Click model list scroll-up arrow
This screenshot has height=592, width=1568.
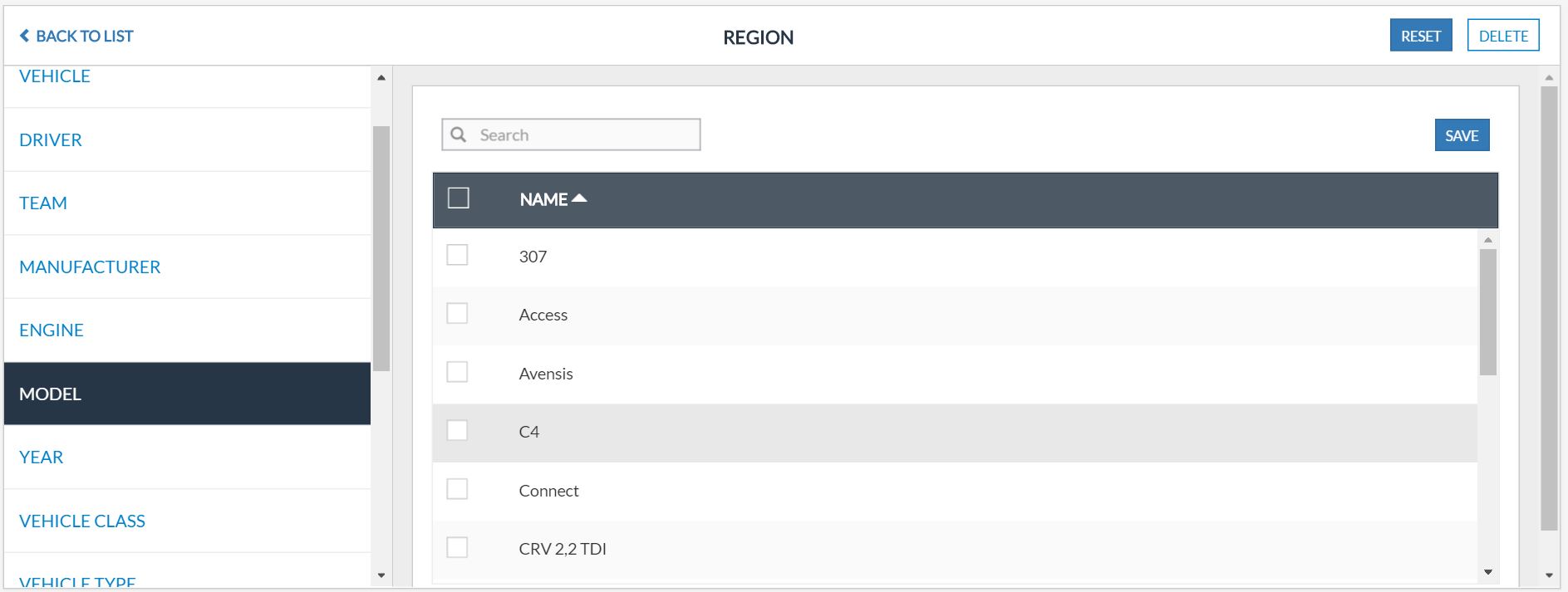tap(1487, 240)
